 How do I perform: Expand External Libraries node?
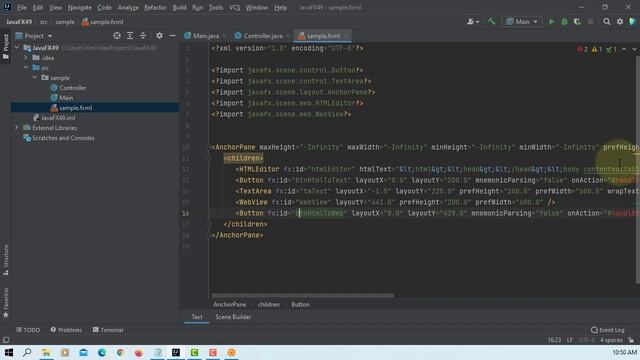coord(17,128)
